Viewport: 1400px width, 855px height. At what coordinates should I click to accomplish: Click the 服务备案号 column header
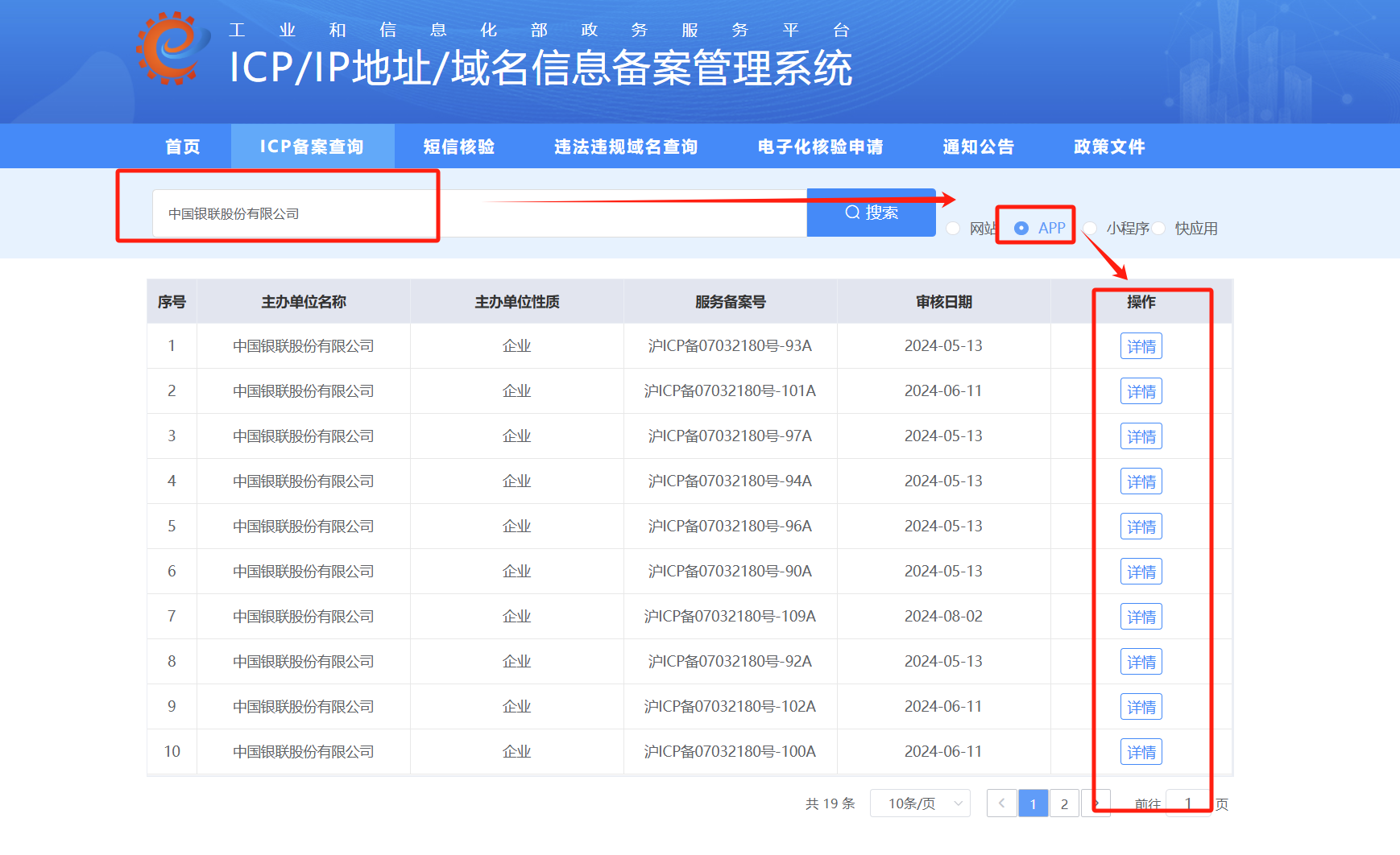click(x=731, y=302)
